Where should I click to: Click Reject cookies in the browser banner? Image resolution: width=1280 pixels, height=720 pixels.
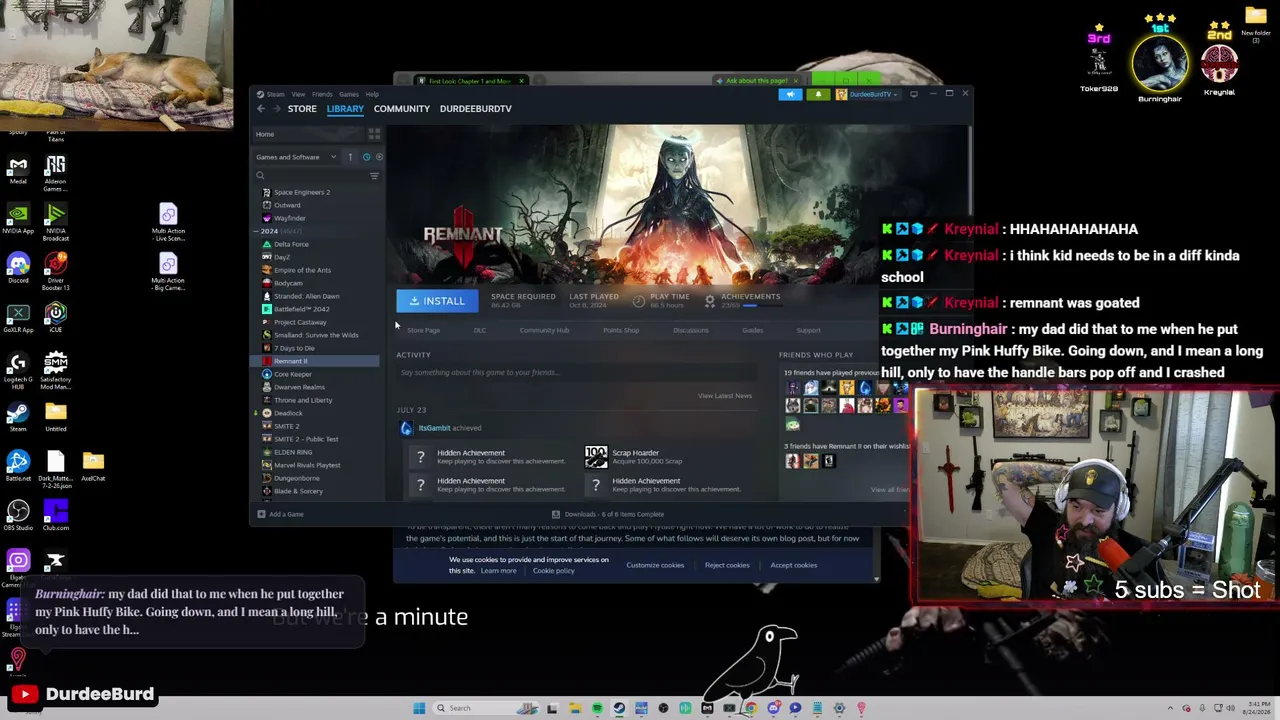click(727, 565)
